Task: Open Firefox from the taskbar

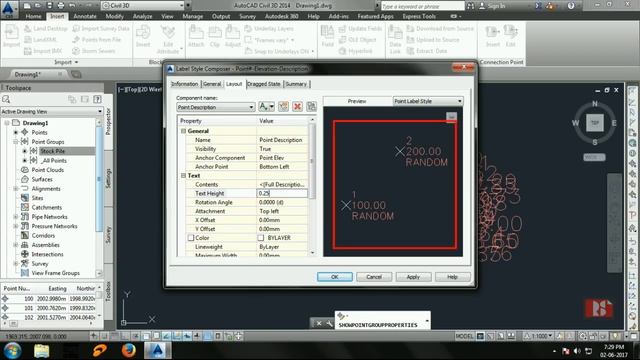Action: pyautogui.click(x=129, y=350)
